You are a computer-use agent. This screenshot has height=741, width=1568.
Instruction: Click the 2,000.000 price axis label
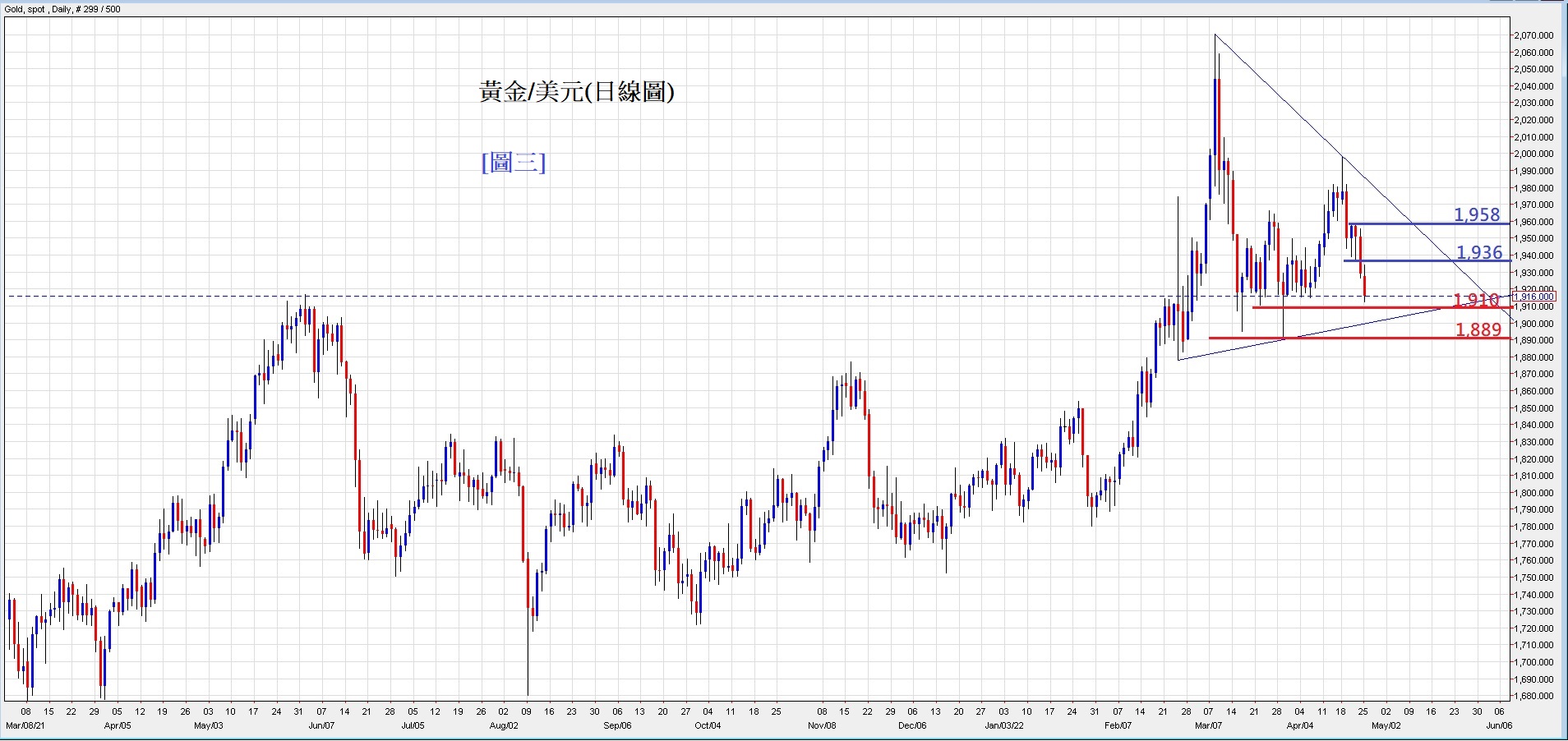point(1533,154)
